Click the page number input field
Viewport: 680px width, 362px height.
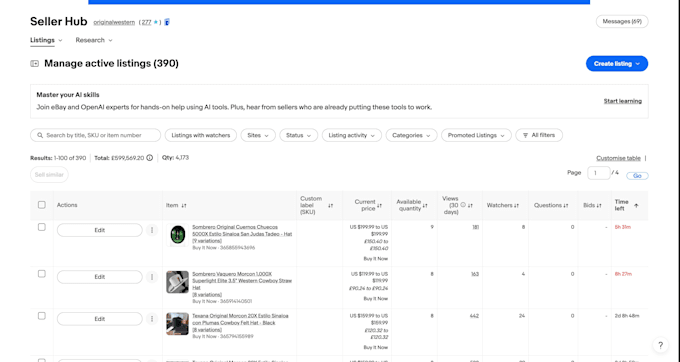coord(598,173)
